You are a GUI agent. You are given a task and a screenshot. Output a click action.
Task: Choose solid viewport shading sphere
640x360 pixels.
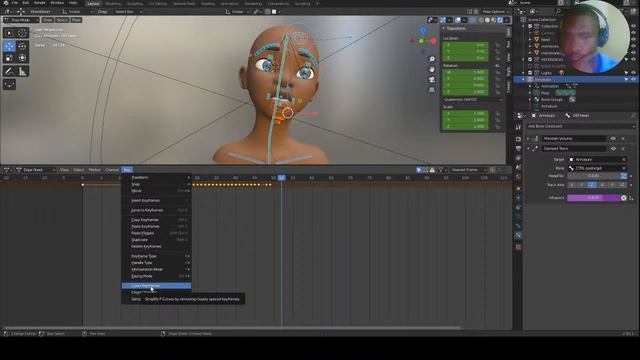tap(487, 20)
